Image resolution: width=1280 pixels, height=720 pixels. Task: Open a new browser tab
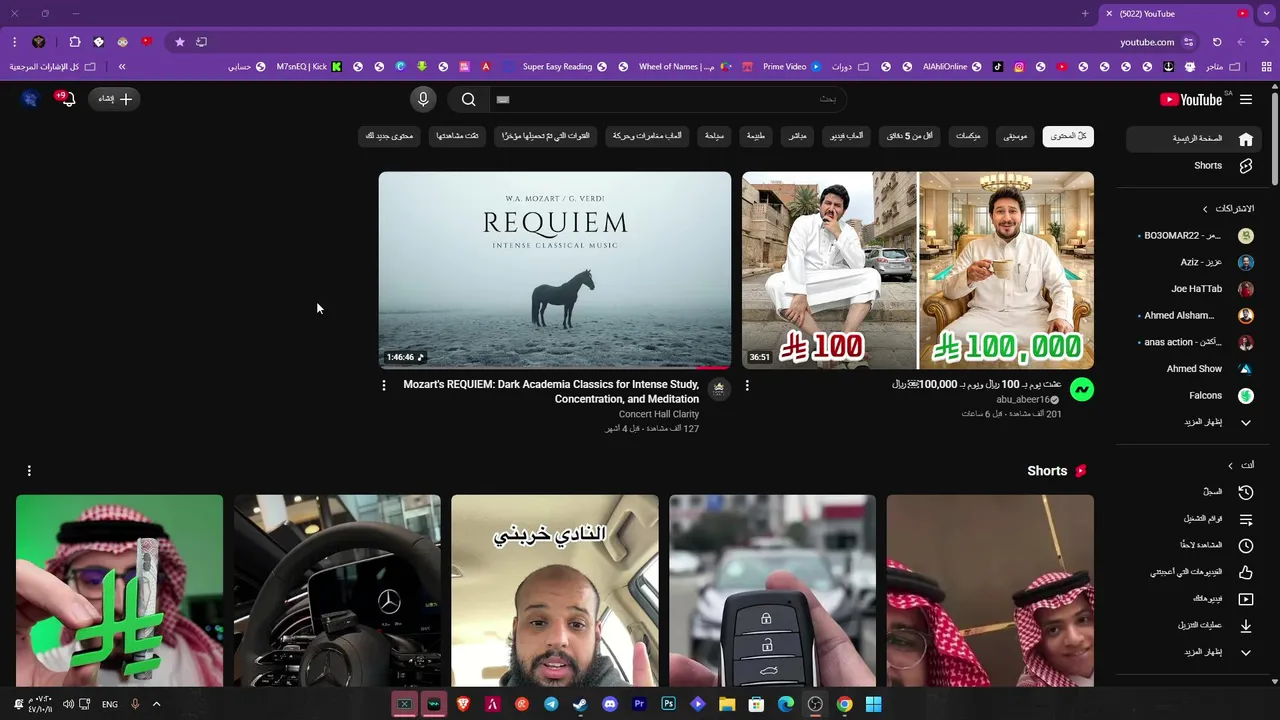[x=1085, y=14]
